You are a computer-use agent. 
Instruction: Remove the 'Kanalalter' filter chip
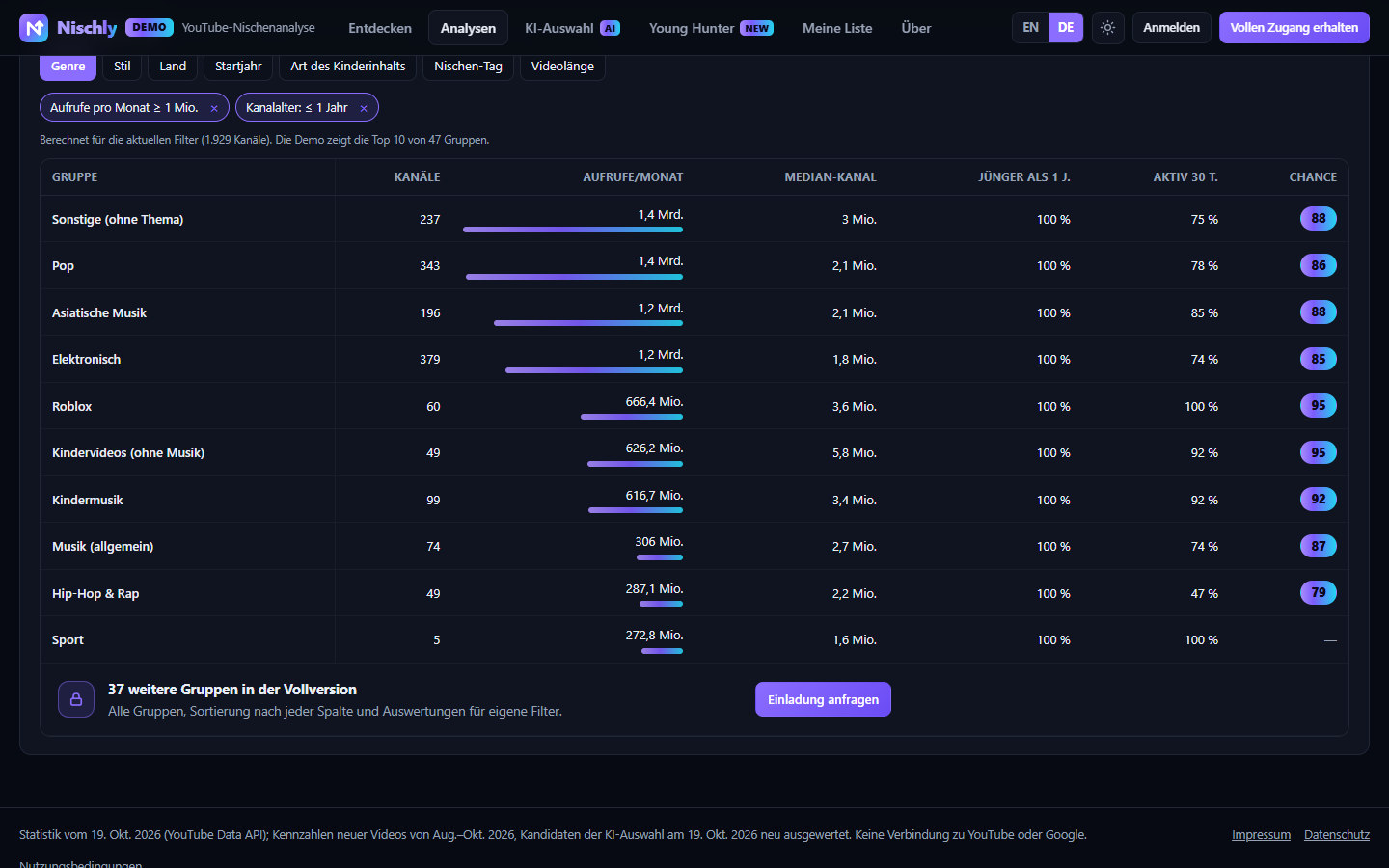pyautogui.click(x=364, y=108)
